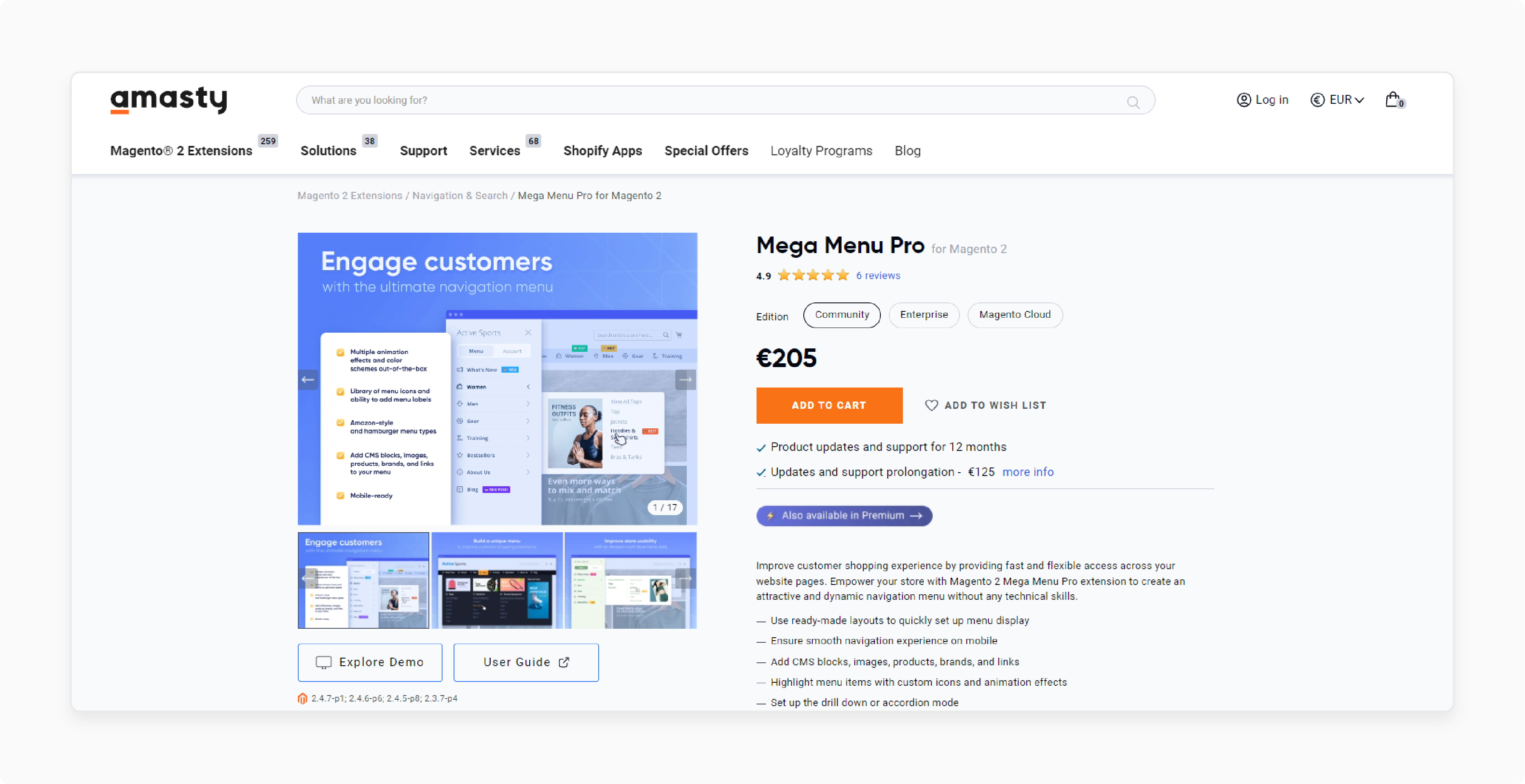Click next arrow on main product image
The width and height of the screenshot is (1525, 784).
click(x=685, y=379)
